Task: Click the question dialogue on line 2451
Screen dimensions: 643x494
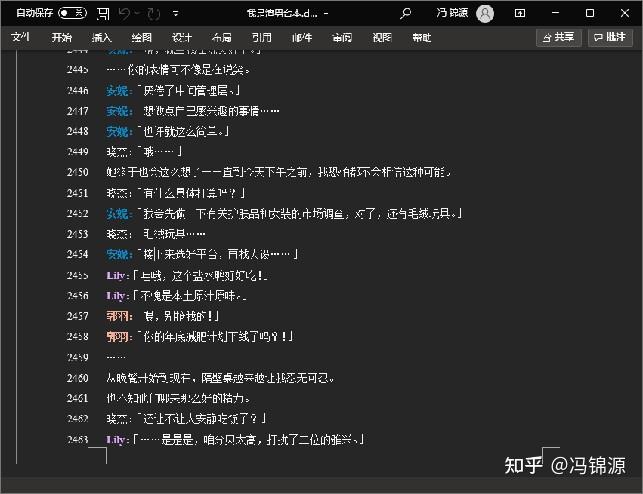Action: (192, 193)
